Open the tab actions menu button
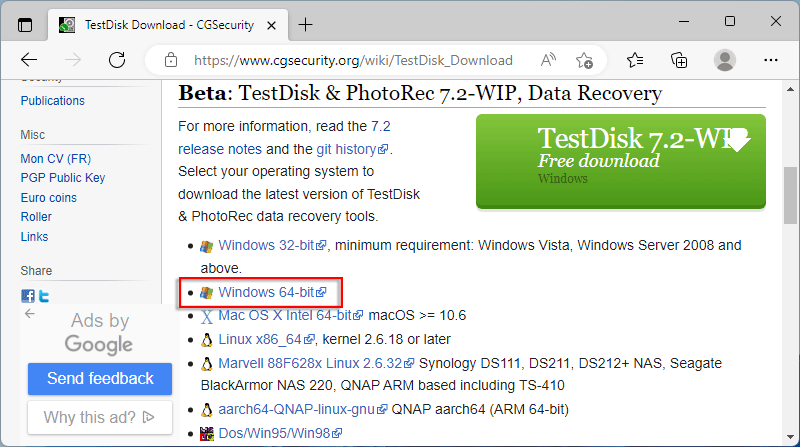 pos(25,24)
